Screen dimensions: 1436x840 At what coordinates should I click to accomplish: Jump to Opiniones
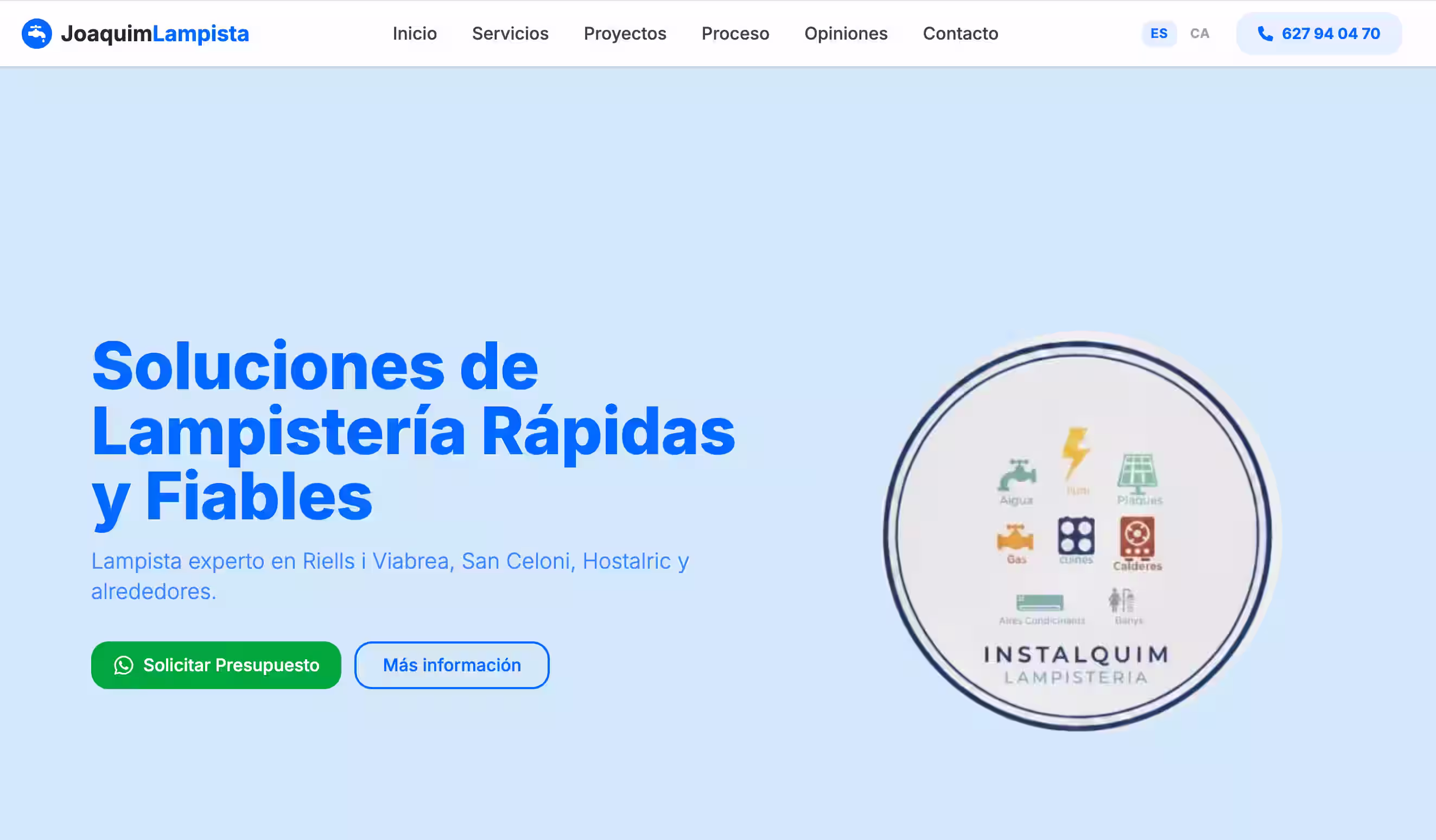pos(846,34)
